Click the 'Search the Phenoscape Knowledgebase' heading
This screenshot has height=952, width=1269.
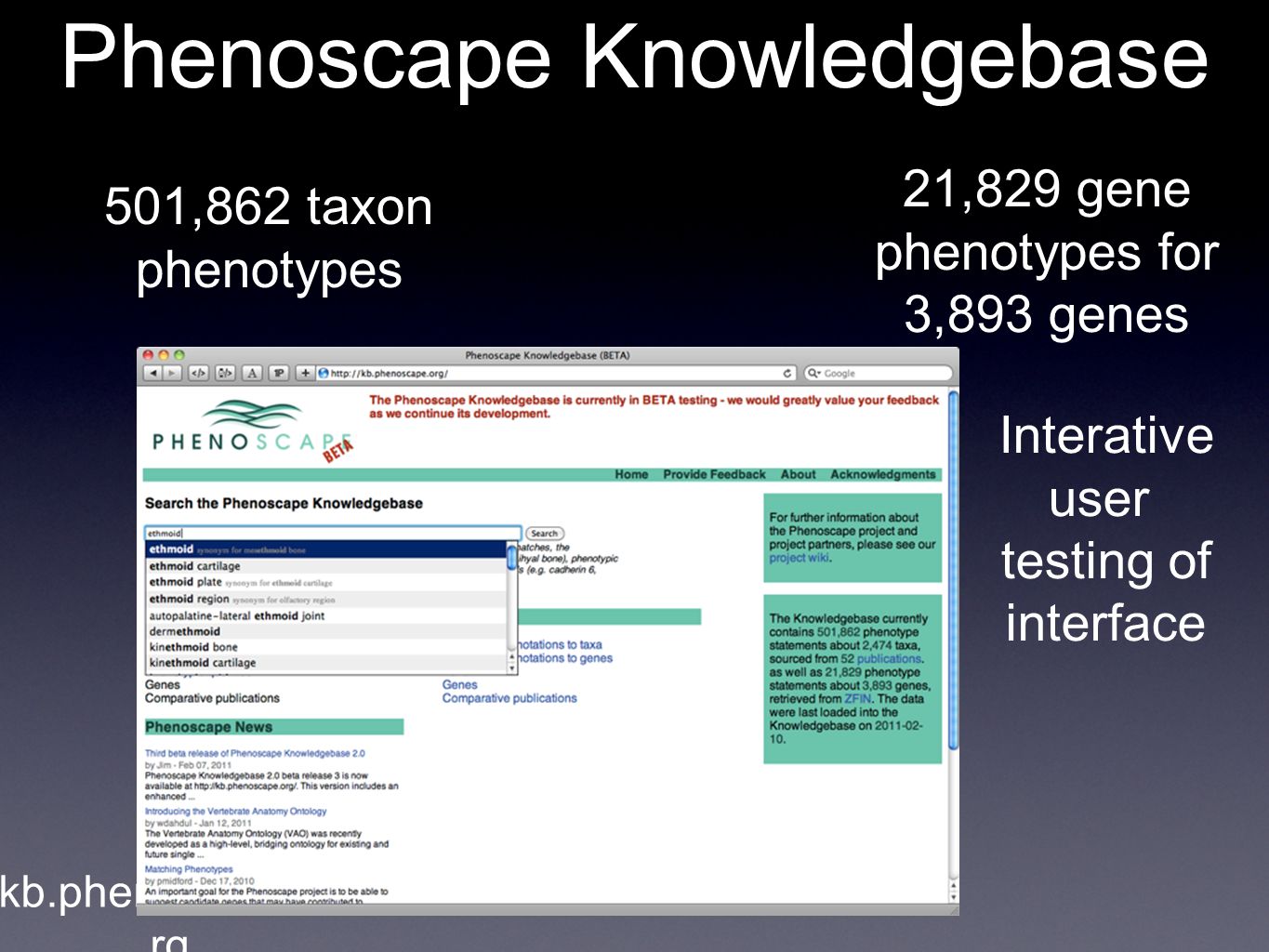click(284, 503)
